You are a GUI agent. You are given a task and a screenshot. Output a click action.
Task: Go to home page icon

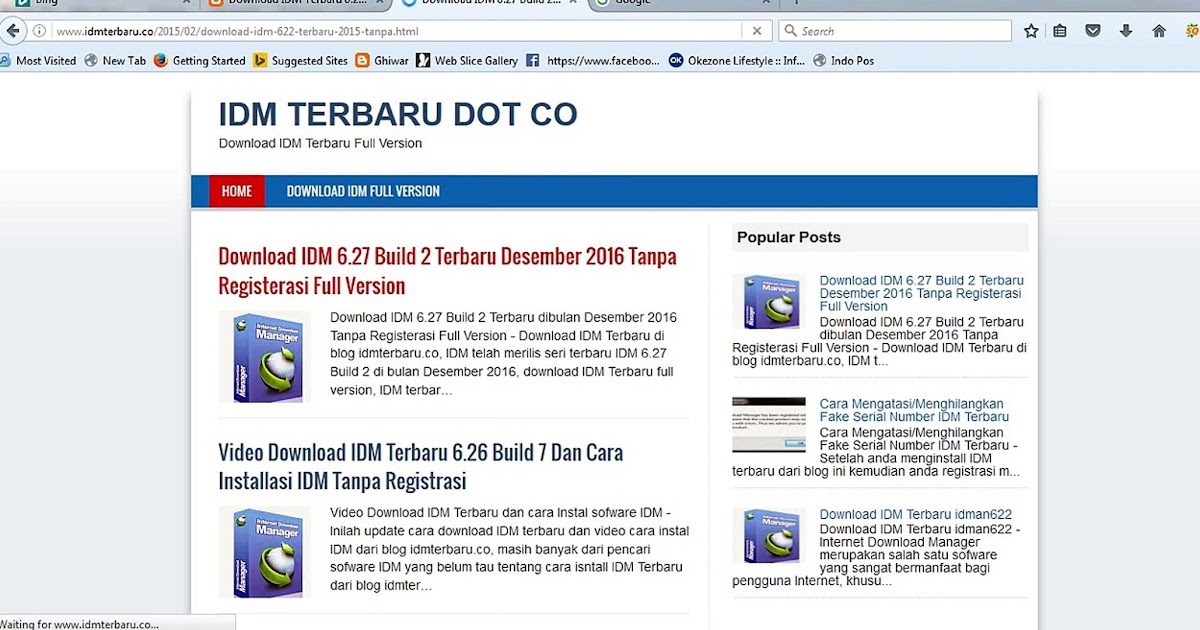tap(1159, 31)
